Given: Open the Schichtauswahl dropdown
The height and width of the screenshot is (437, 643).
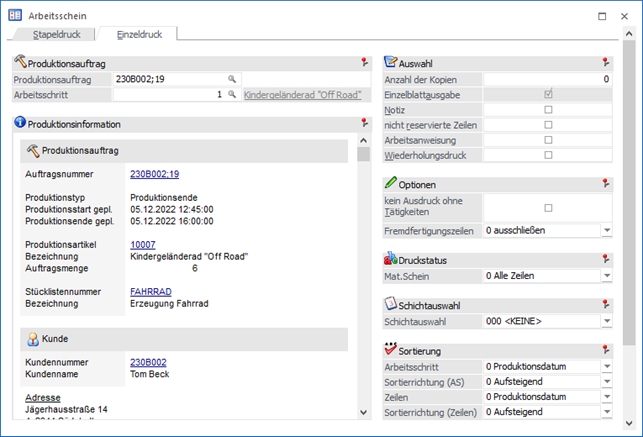Looking at the screenshot, I should (606, 322).
